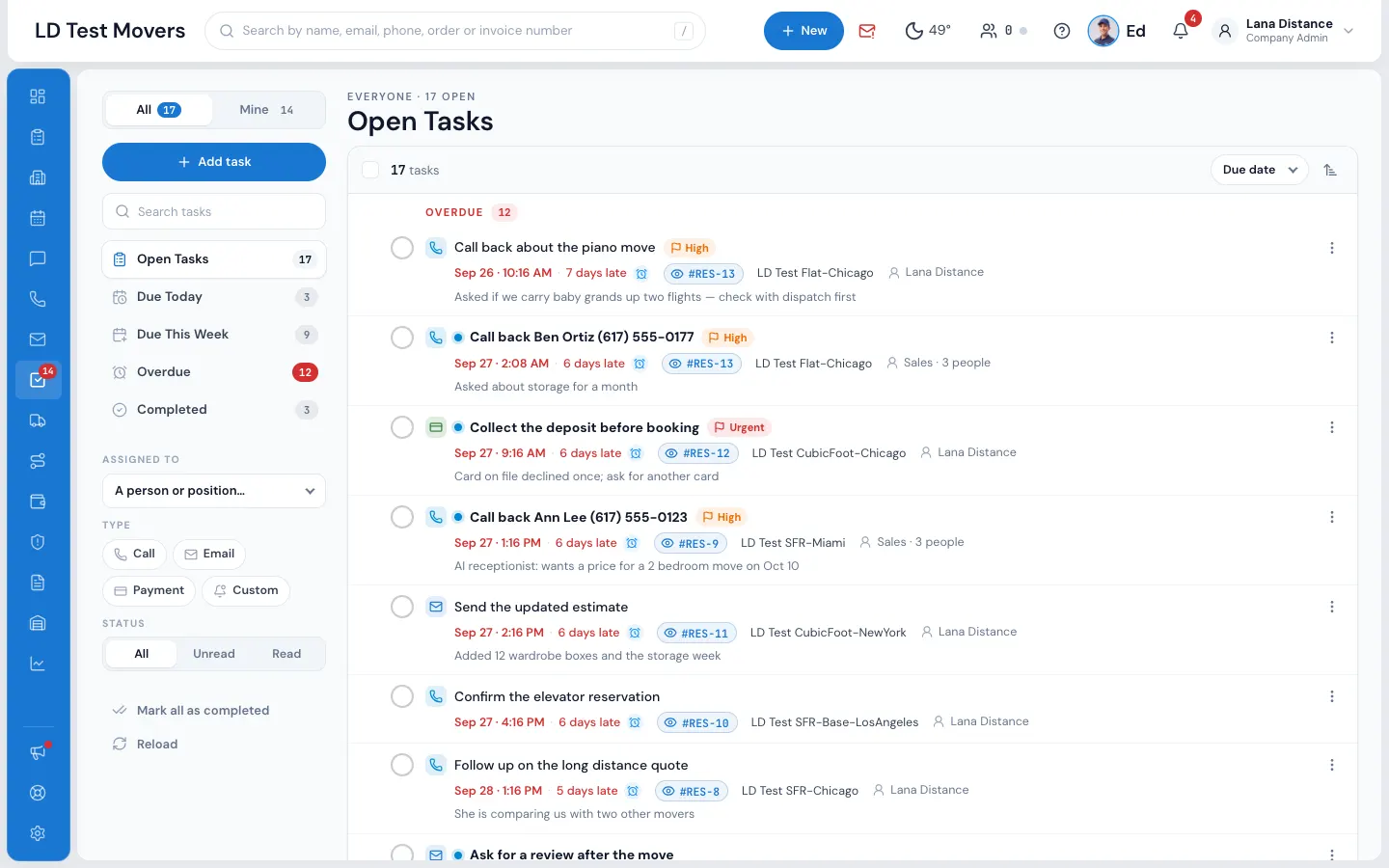Viewport: 1389px width, 868px height.
Task: Open more options for Call back about the piano move
Action: coord(1332,248)
